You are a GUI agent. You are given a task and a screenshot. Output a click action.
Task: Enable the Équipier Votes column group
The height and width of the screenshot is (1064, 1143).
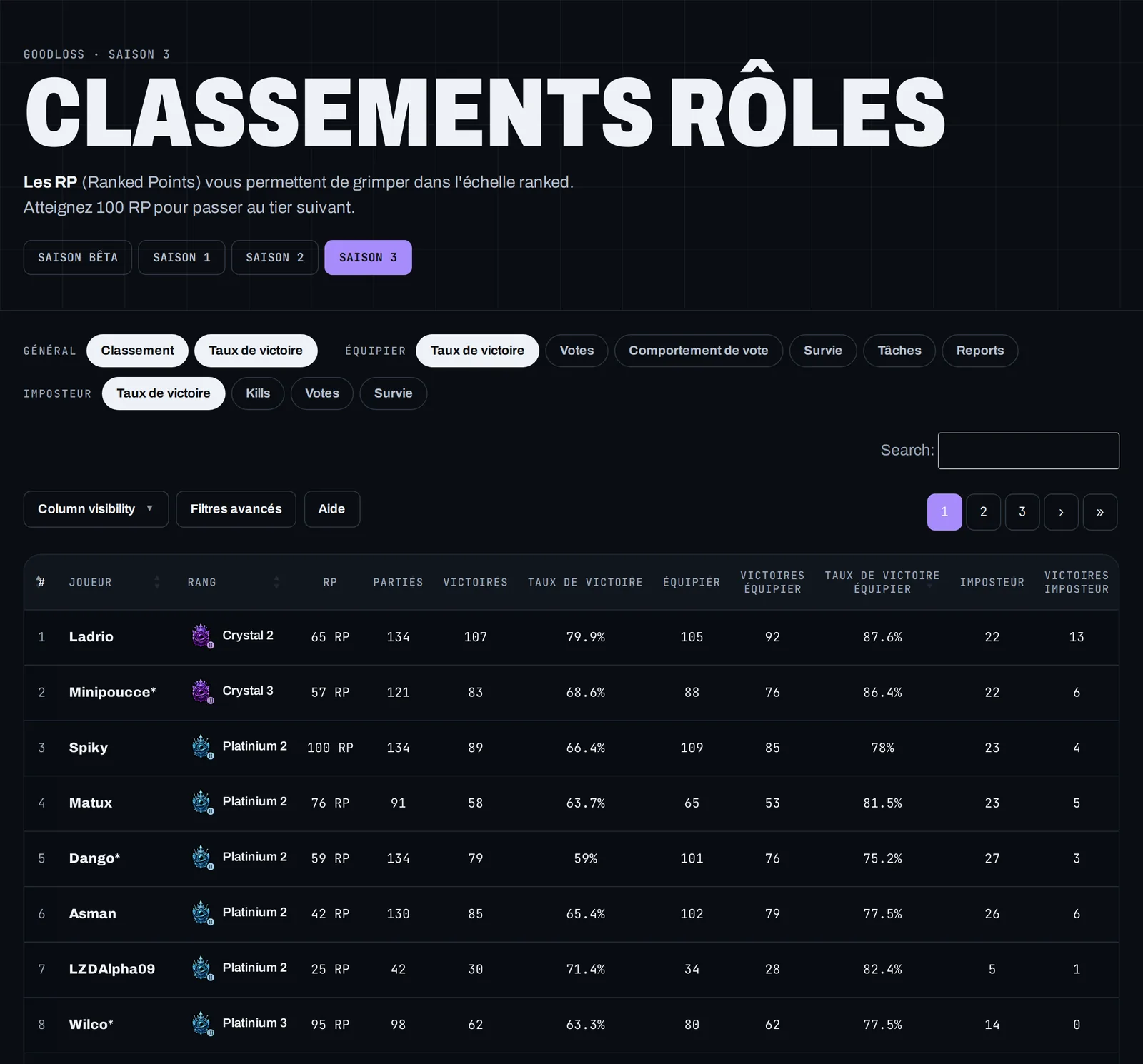[x=577, y=351]
